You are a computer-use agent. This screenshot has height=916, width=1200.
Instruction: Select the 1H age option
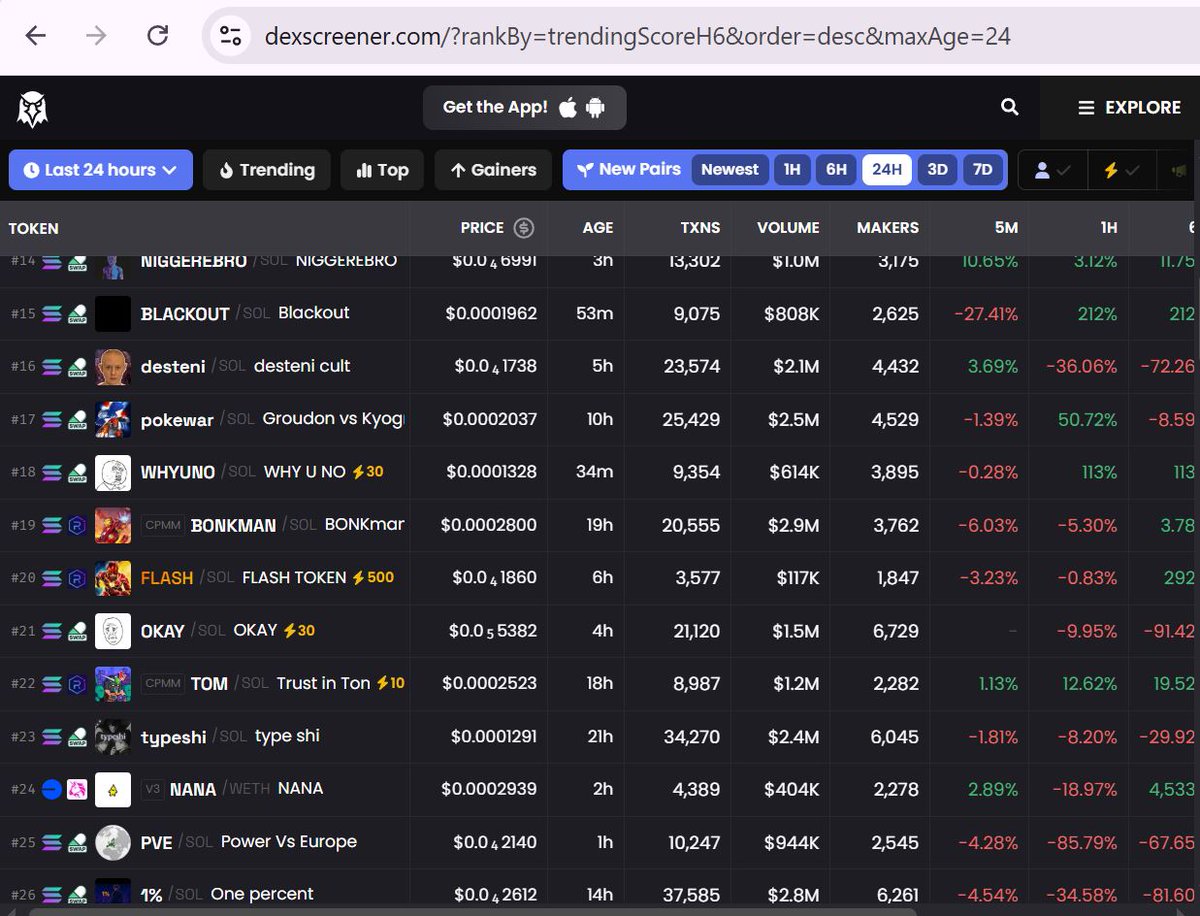(792, 170)
